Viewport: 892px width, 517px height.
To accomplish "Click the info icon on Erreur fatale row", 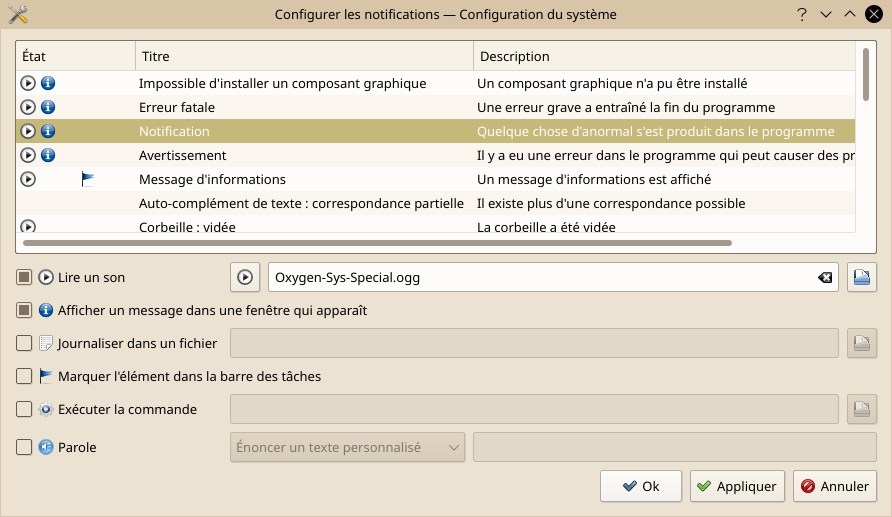I will [48, 107].
